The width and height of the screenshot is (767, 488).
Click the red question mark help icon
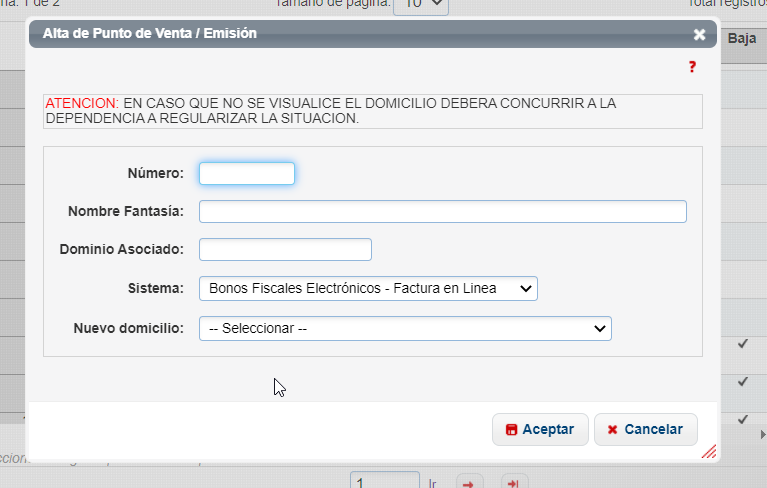click(x=691, y=67)
